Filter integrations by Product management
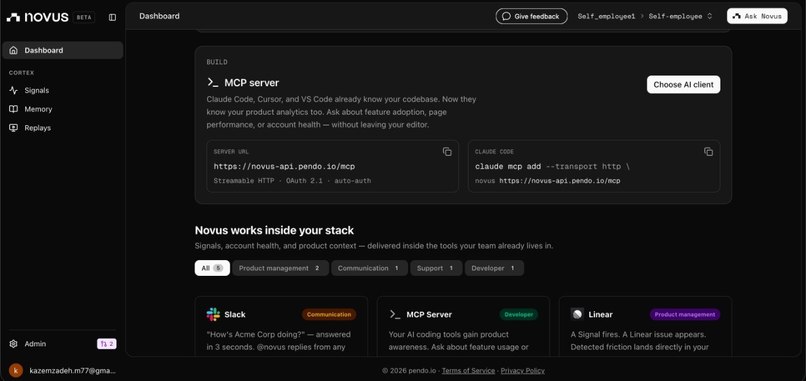806x381 pixels. click(x=280, y=268)
